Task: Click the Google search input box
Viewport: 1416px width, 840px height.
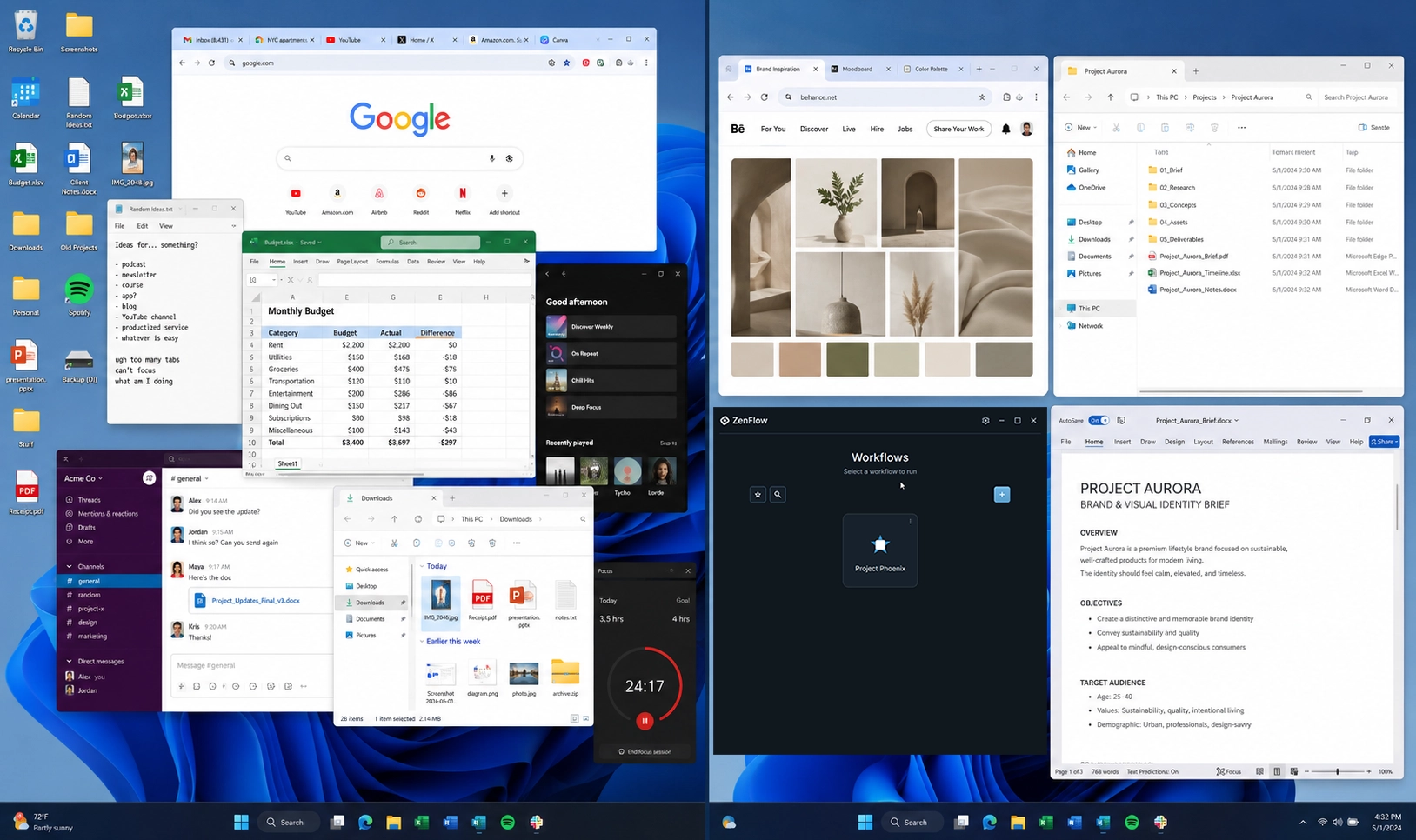Action: (399, 158)
